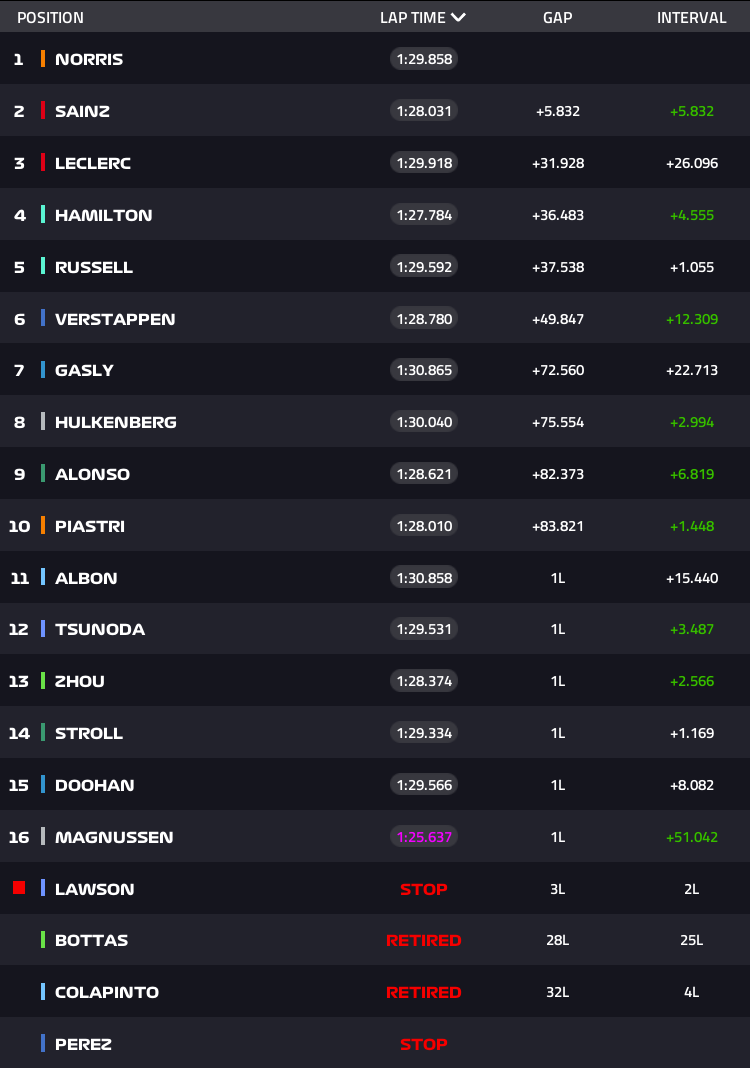
Task: Click Norris's orange team color bar
Action: (x=43, y=59)
